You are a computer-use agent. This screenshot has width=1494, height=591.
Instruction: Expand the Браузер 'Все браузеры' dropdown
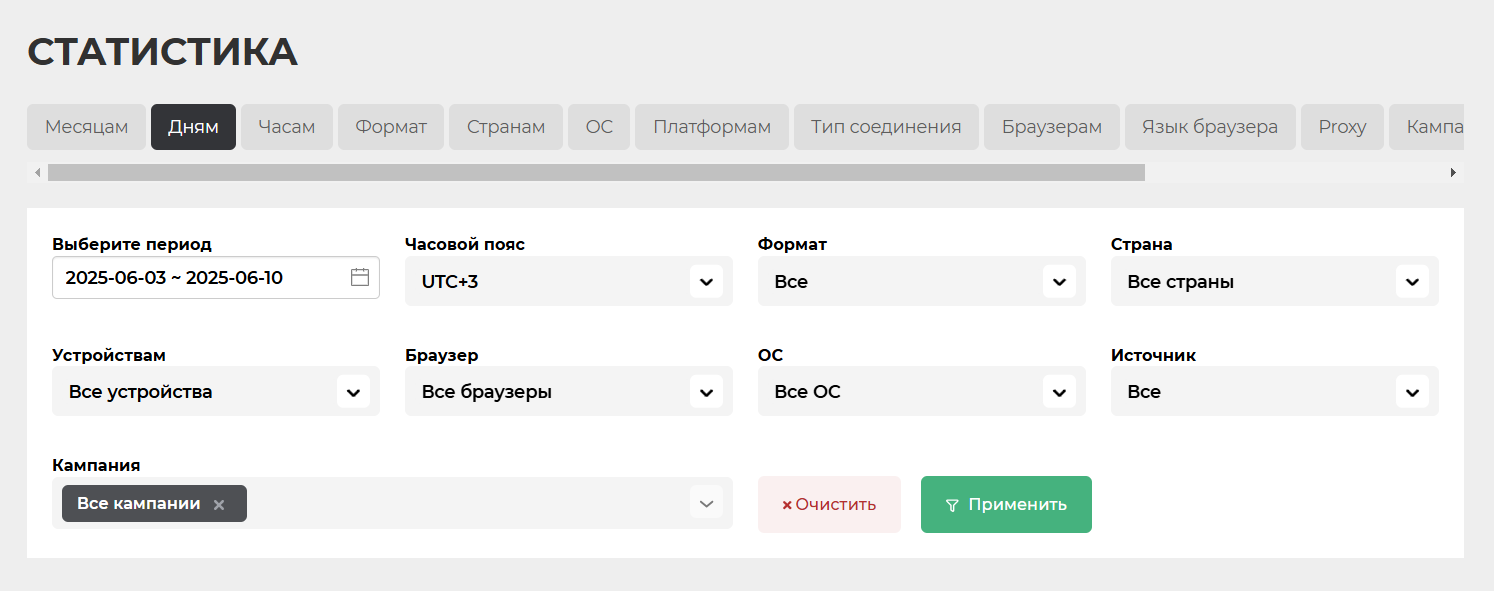tap(706, 392)
